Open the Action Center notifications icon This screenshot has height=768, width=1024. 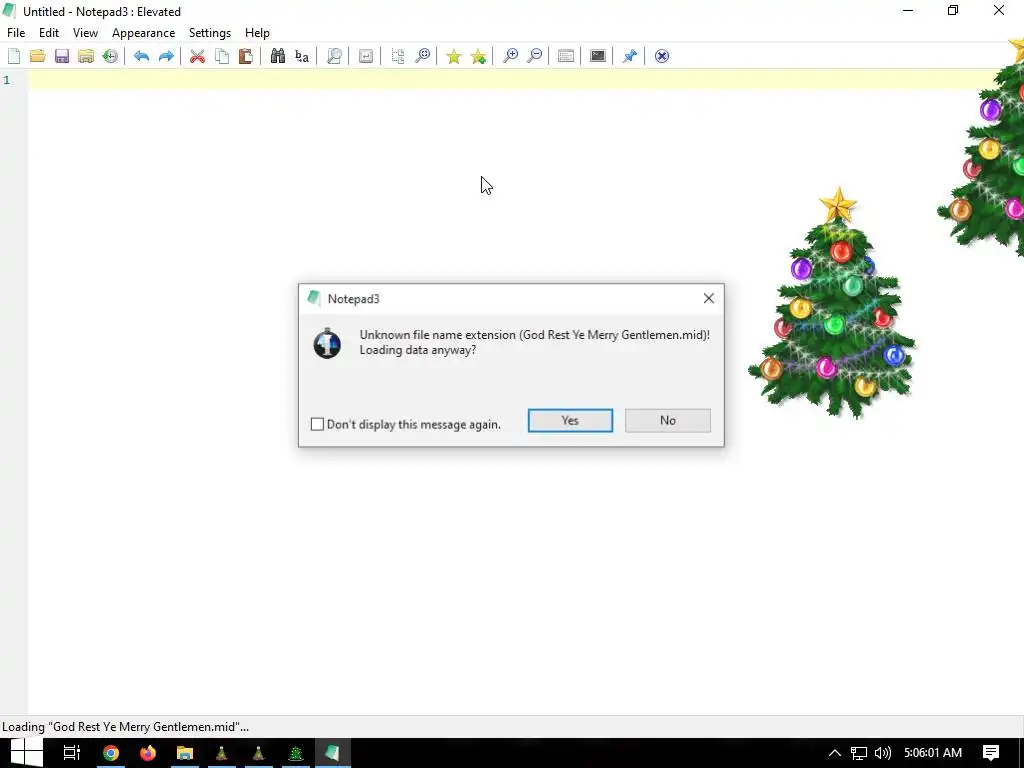991,753
